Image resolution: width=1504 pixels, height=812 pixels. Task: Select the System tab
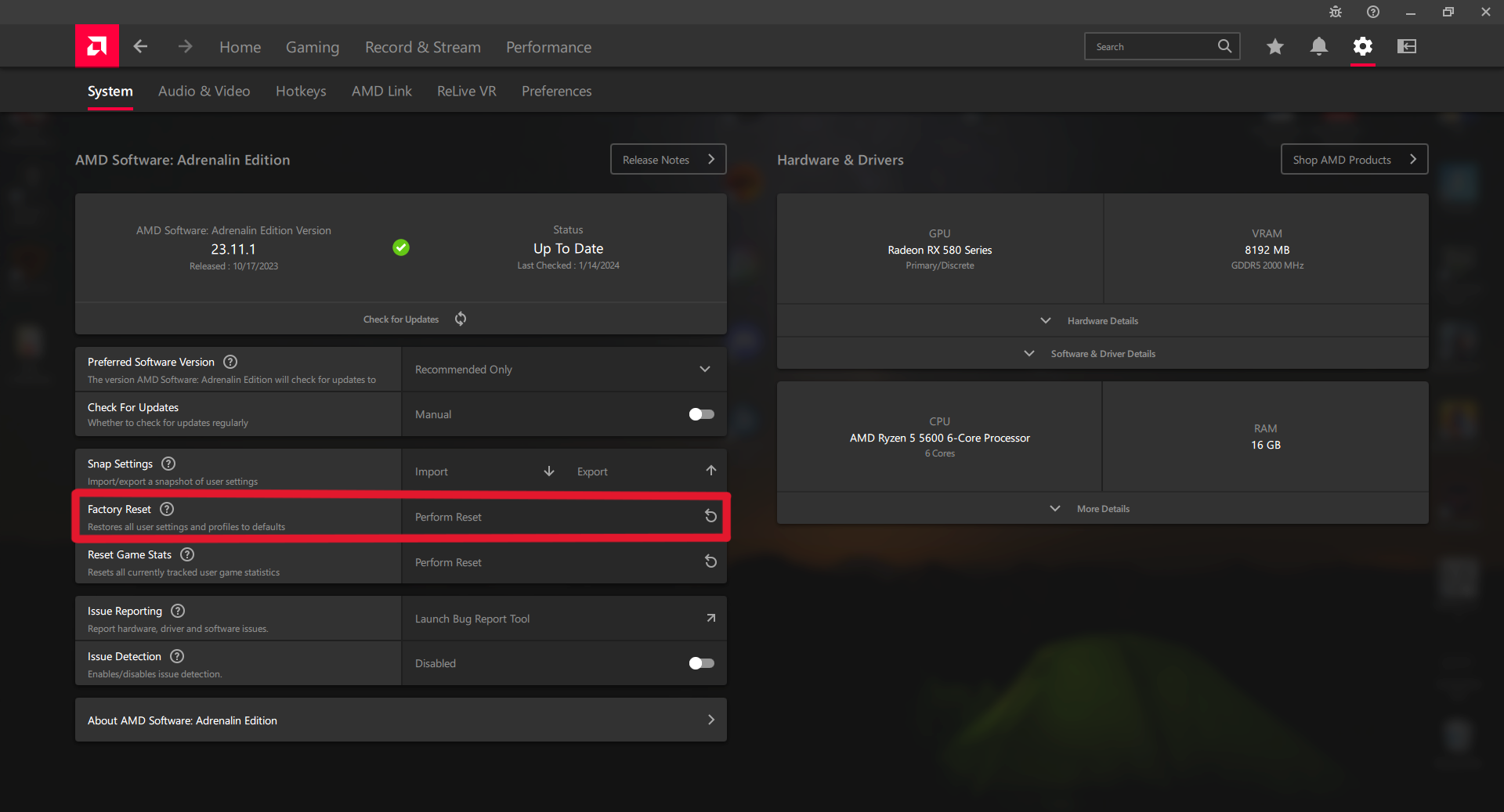tap(110, 92)
